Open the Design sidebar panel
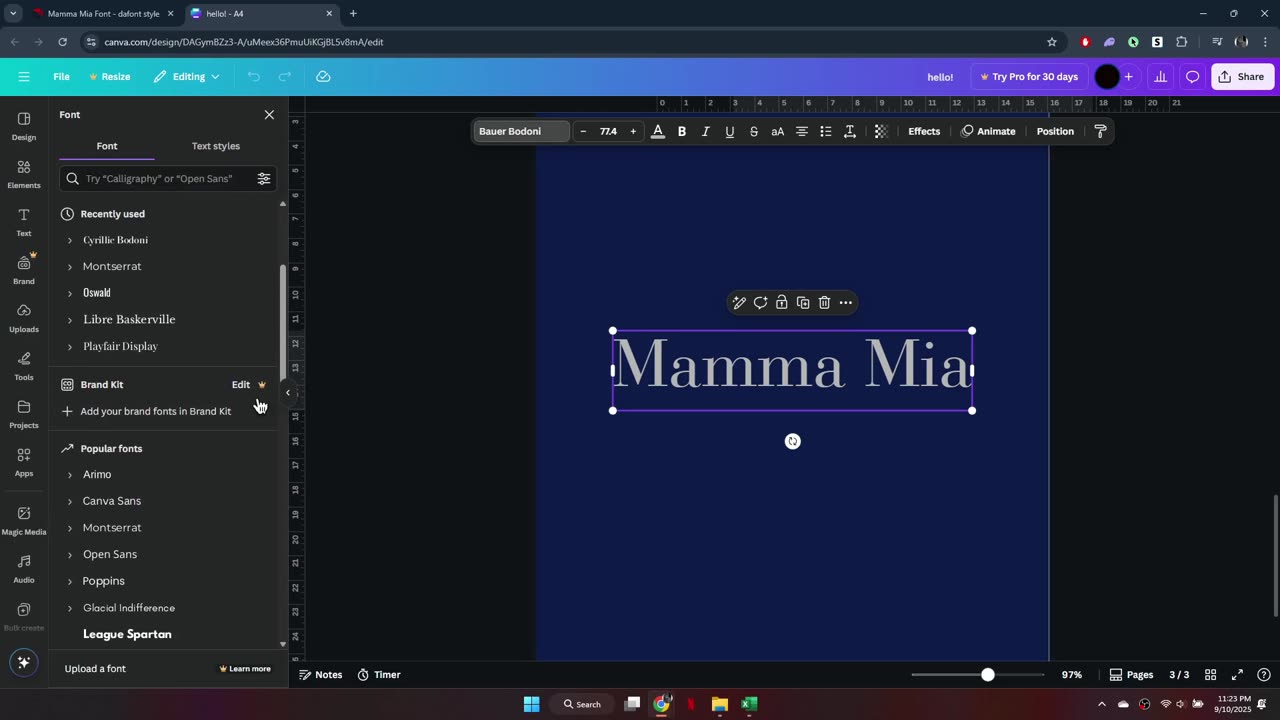Screen dimensions: 1280x720 coord(24,126)
